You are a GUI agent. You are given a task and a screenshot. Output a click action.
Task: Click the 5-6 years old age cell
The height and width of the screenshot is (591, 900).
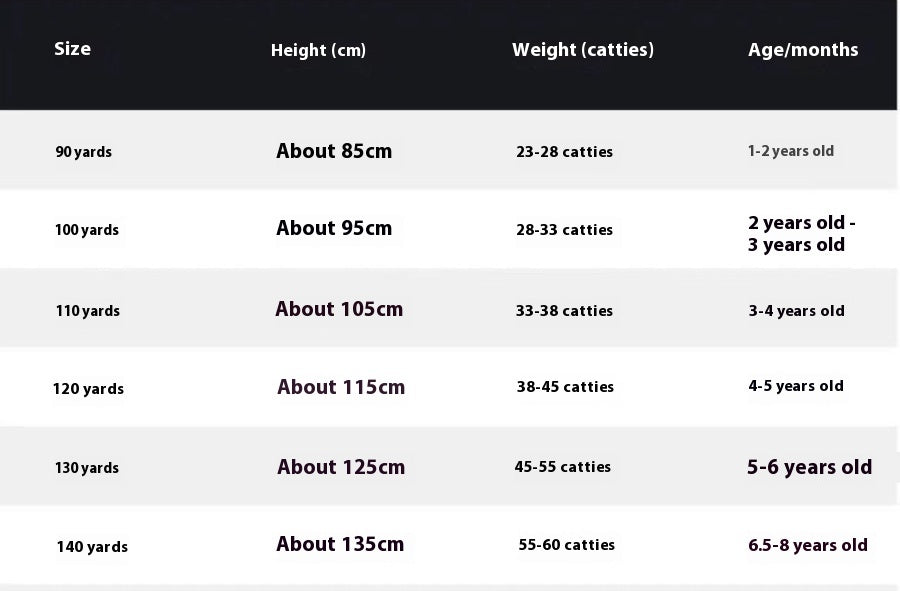(809, 467)
